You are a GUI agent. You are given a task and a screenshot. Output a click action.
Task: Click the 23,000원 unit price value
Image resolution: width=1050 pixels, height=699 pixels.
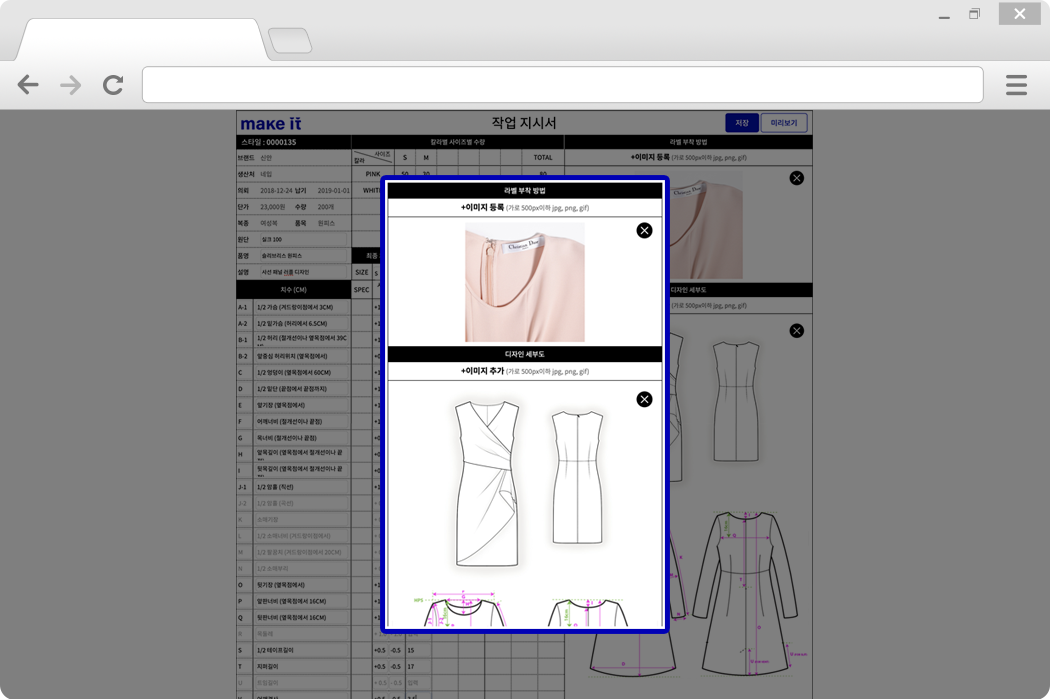pos(273,207)
